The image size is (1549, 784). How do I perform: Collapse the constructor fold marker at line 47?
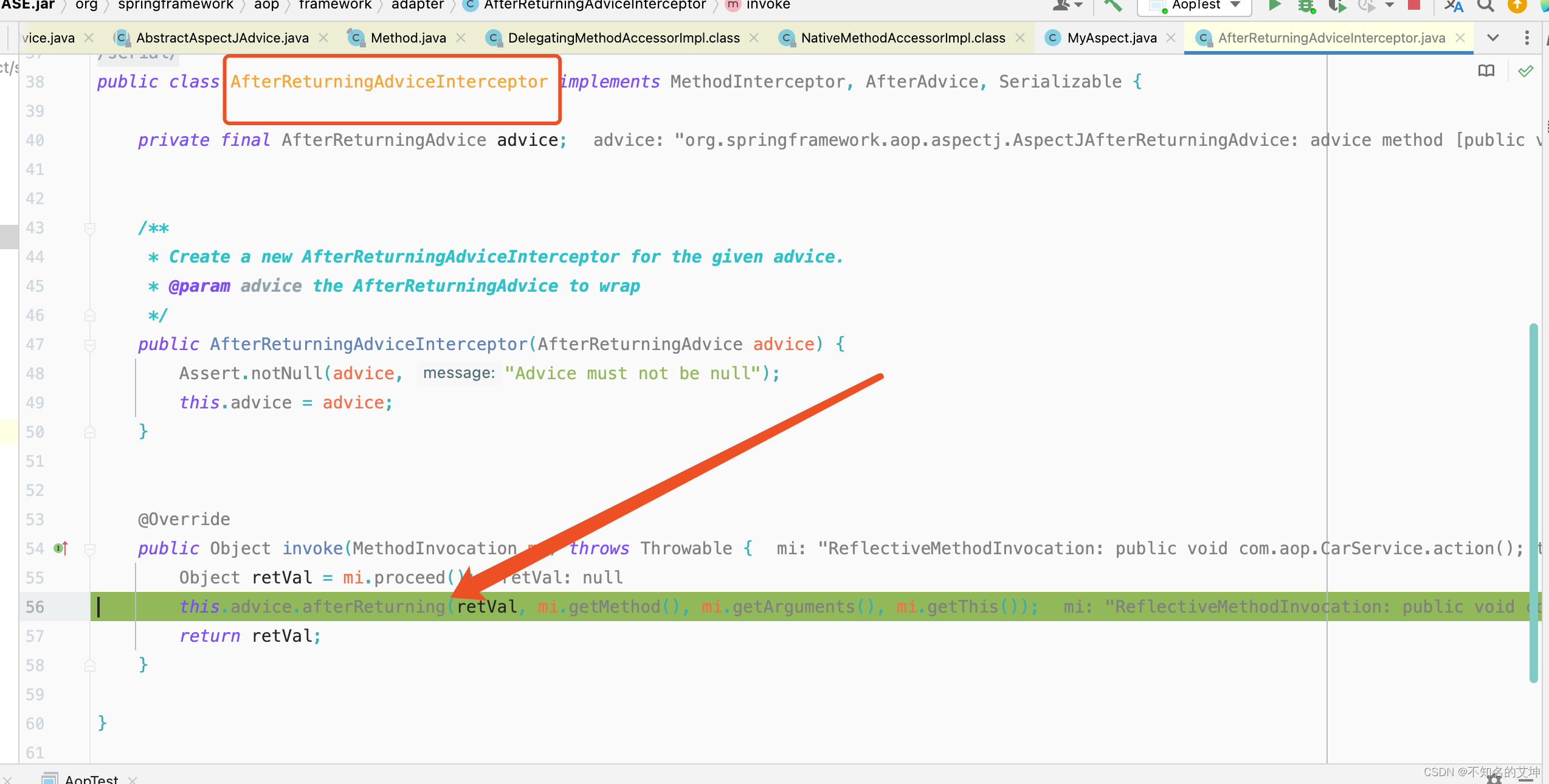point(90,345)
